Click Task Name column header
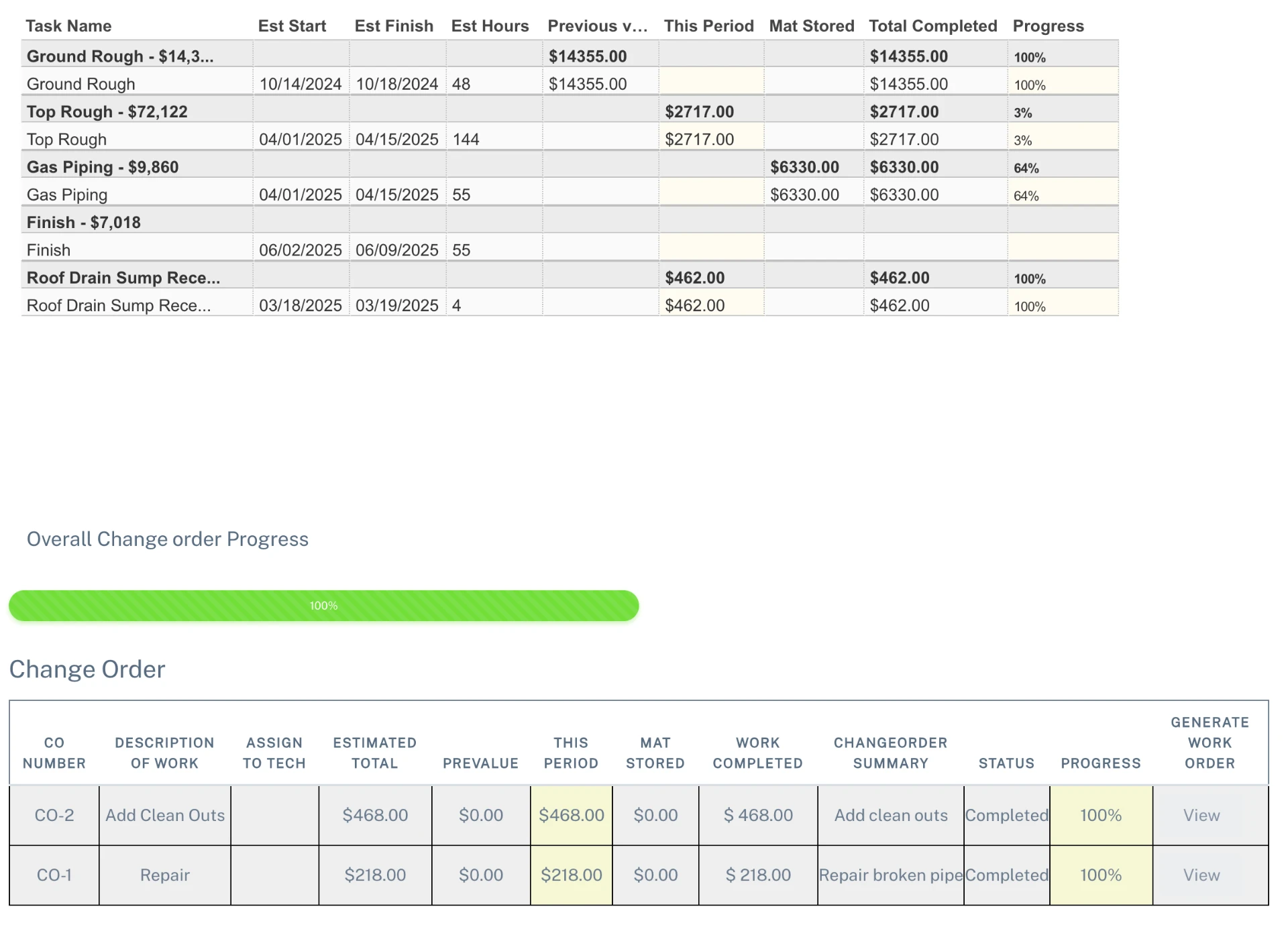 (68, 26)
